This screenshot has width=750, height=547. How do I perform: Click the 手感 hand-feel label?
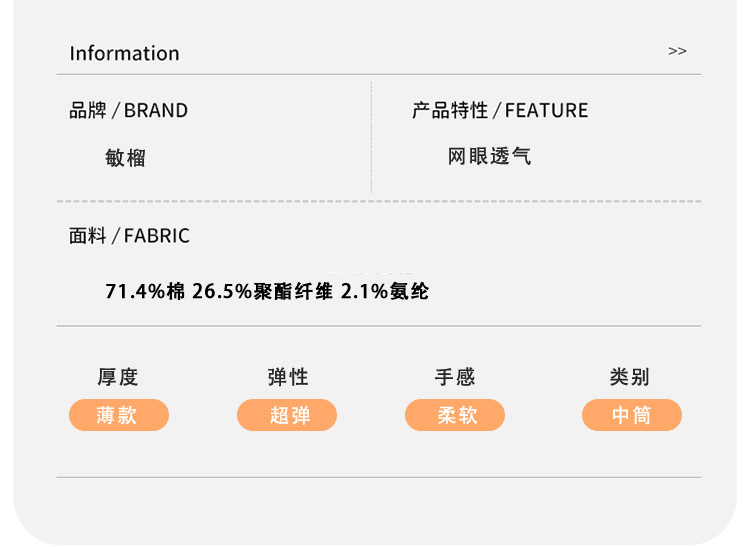[455, 377]
